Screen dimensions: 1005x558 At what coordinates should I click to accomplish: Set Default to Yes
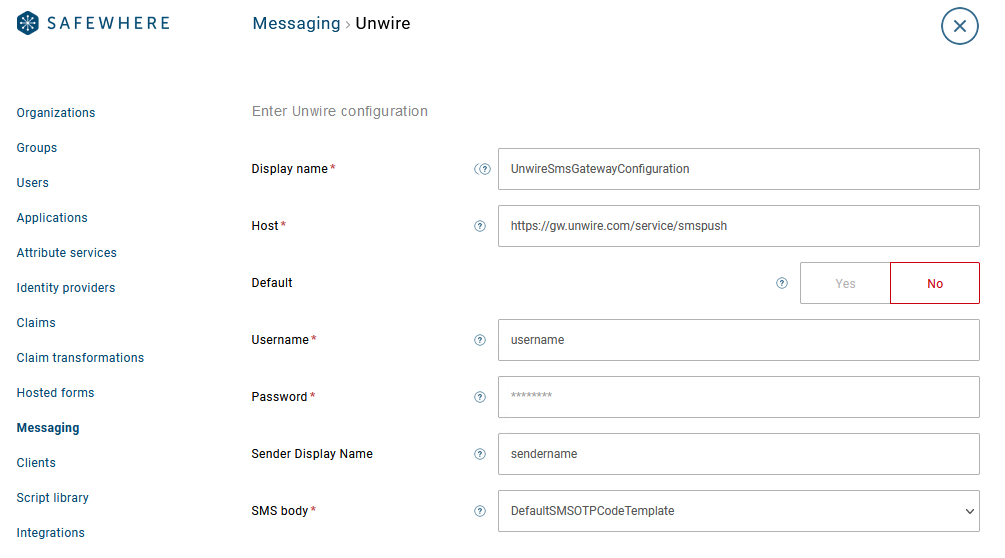tap(845, 283)
